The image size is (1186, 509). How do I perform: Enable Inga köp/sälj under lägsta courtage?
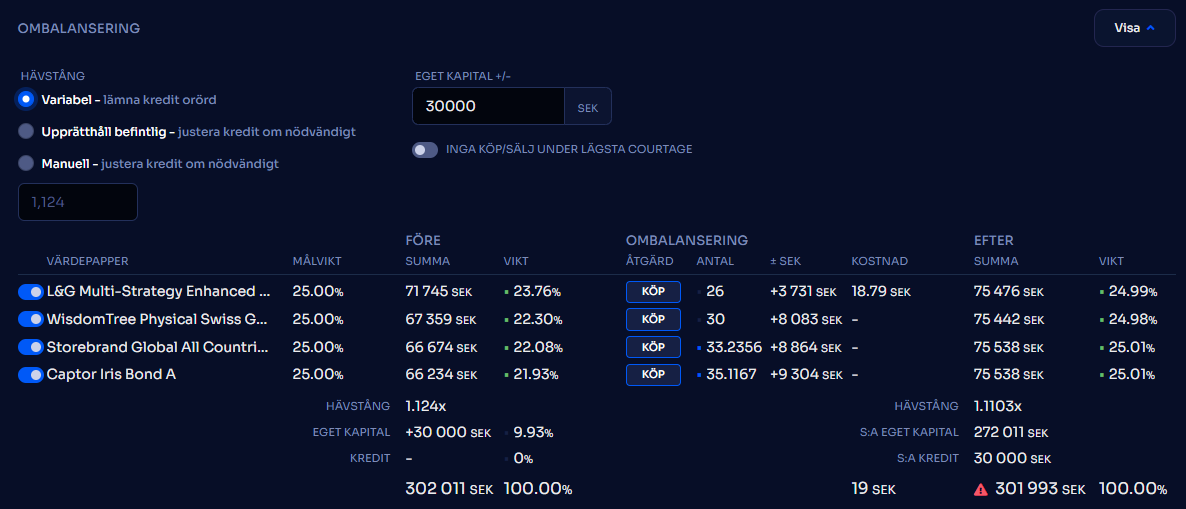(425, 150)
